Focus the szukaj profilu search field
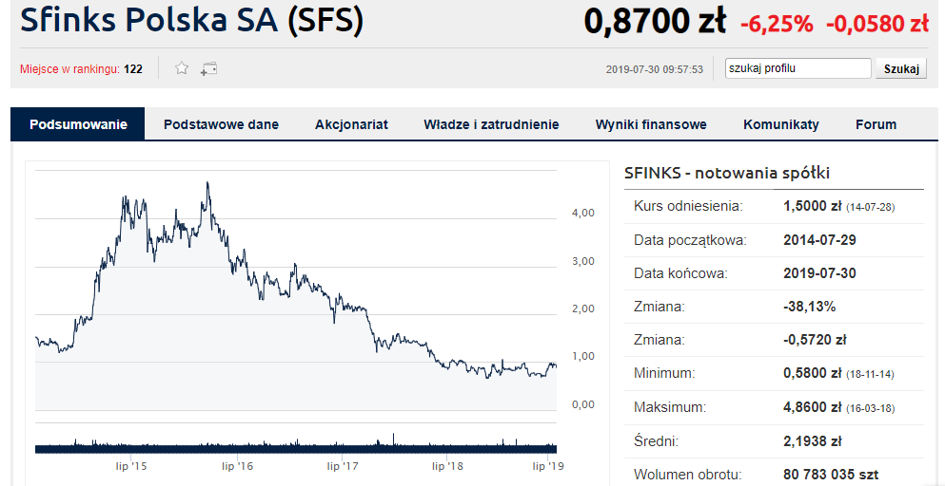The height and width of the screenshot is (486, 945). click(x=798, y=69)
